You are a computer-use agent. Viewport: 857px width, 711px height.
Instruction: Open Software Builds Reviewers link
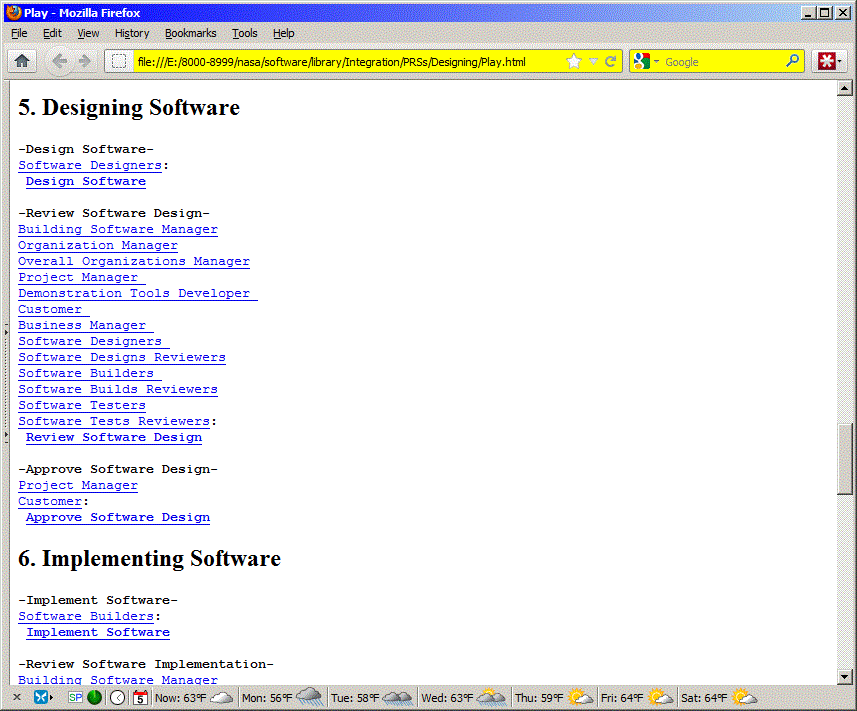tap(118, 389)
